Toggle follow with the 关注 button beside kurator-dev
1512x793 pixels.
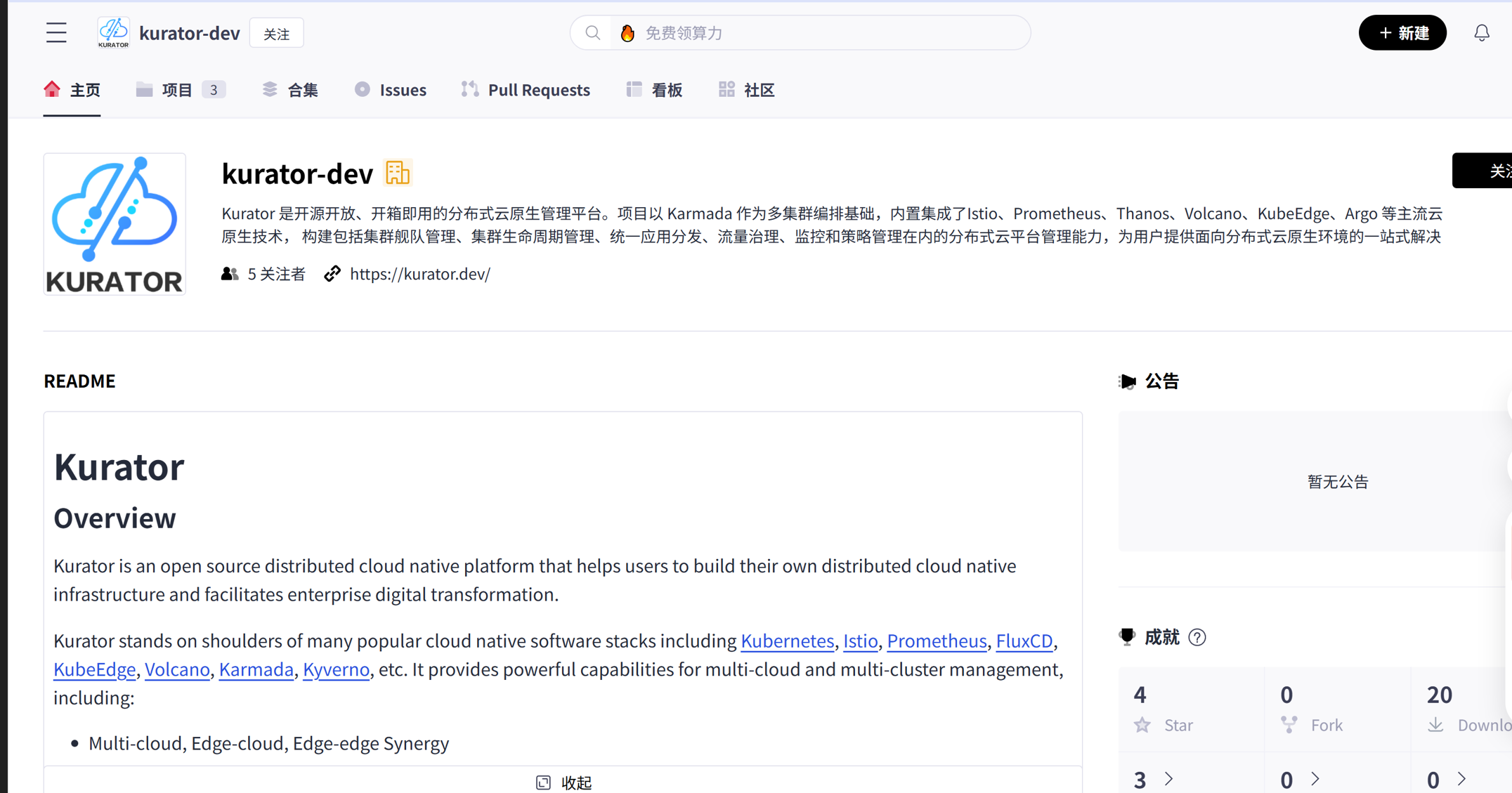coord(277,32)
